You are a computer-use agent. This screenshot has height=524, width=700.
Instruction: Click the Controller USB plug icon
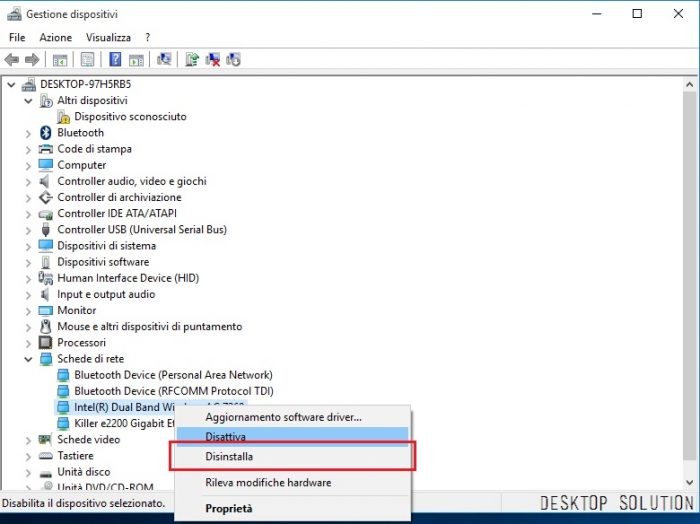[x=46, y=230]
